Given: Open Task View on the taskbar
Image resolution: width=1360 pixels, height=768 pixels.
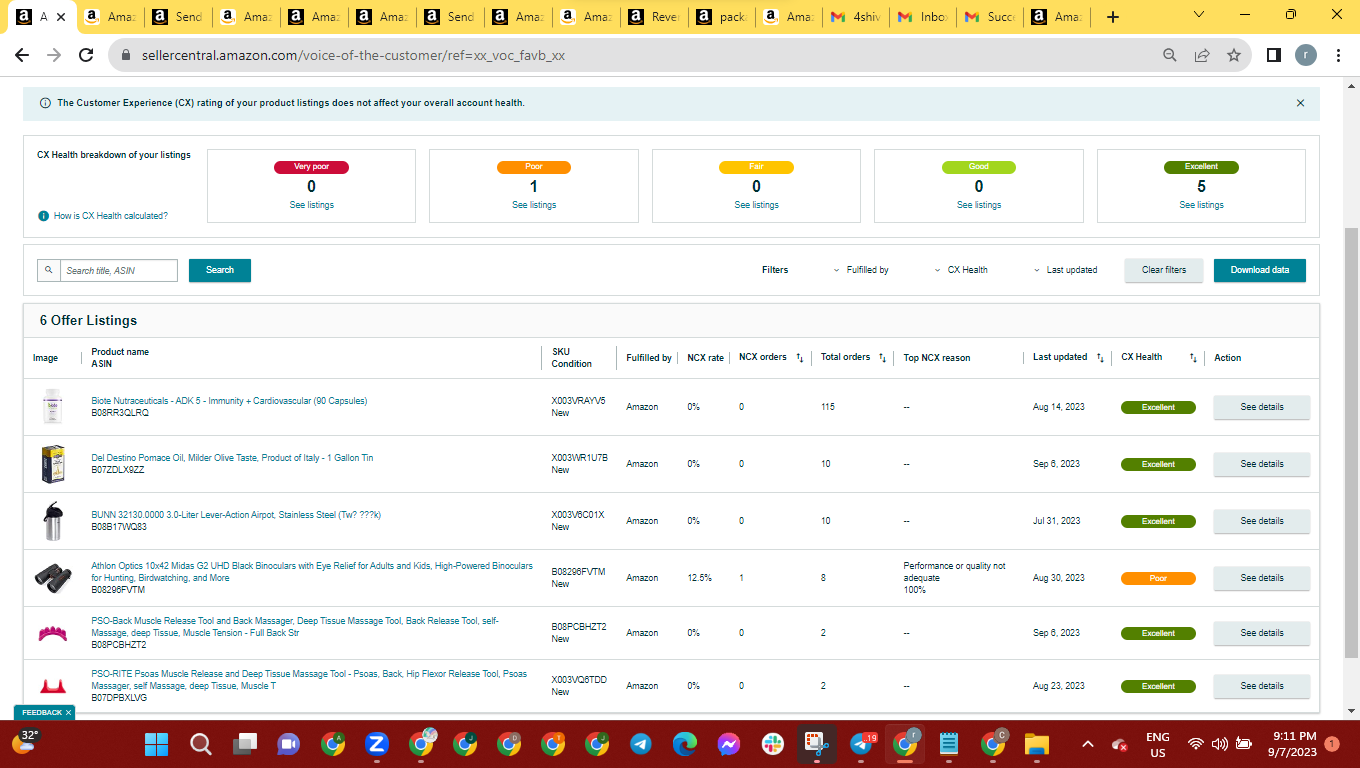Looking at the screenshot, I should 245,744.
